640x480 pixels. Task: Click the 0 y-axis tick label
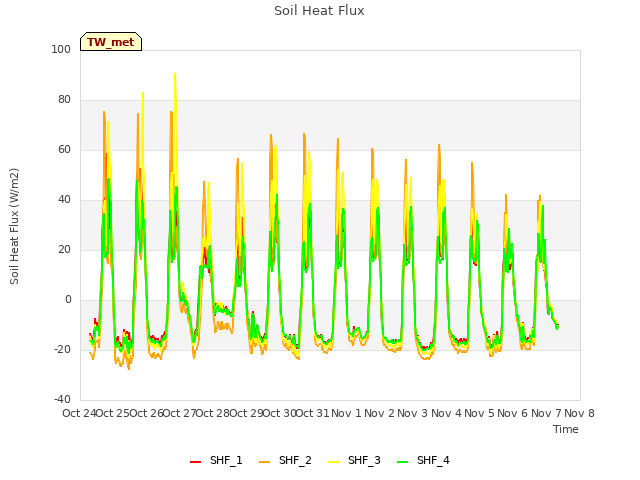click(x=68, y=300)
